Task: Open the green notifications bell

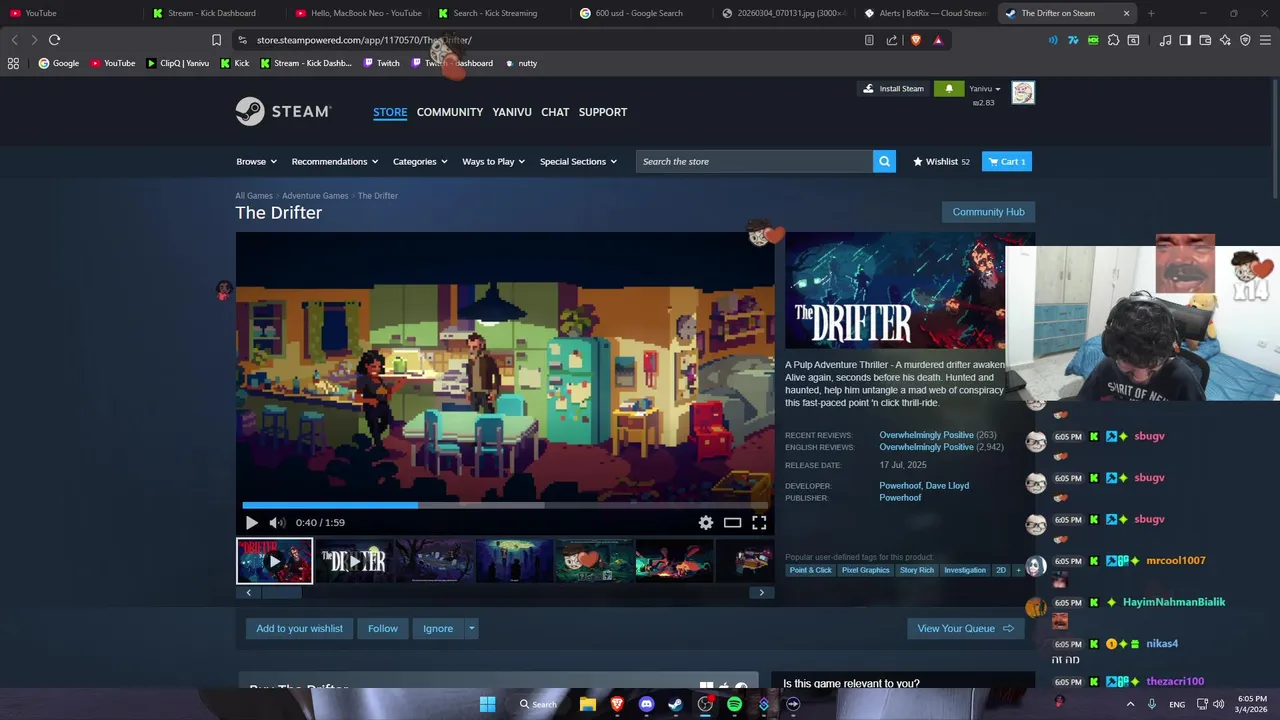Action: click(949, 89)
